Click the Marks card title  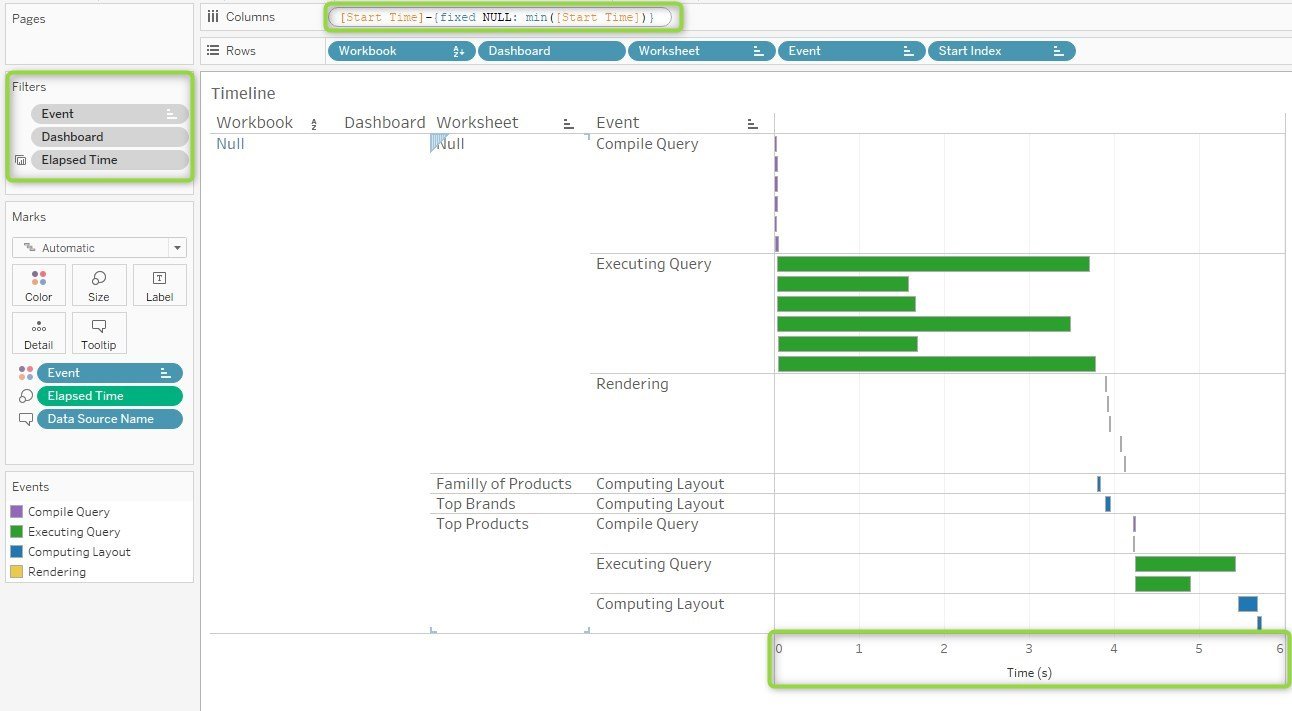(29, 217)
